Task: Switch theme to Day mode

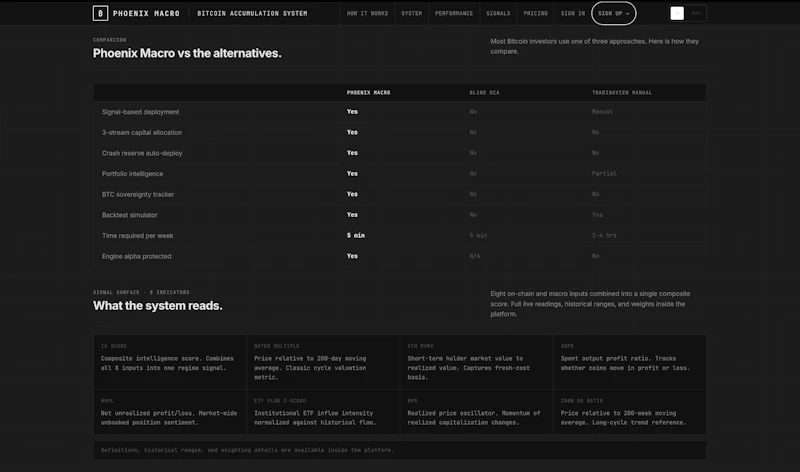Action: tap(696, 13)
